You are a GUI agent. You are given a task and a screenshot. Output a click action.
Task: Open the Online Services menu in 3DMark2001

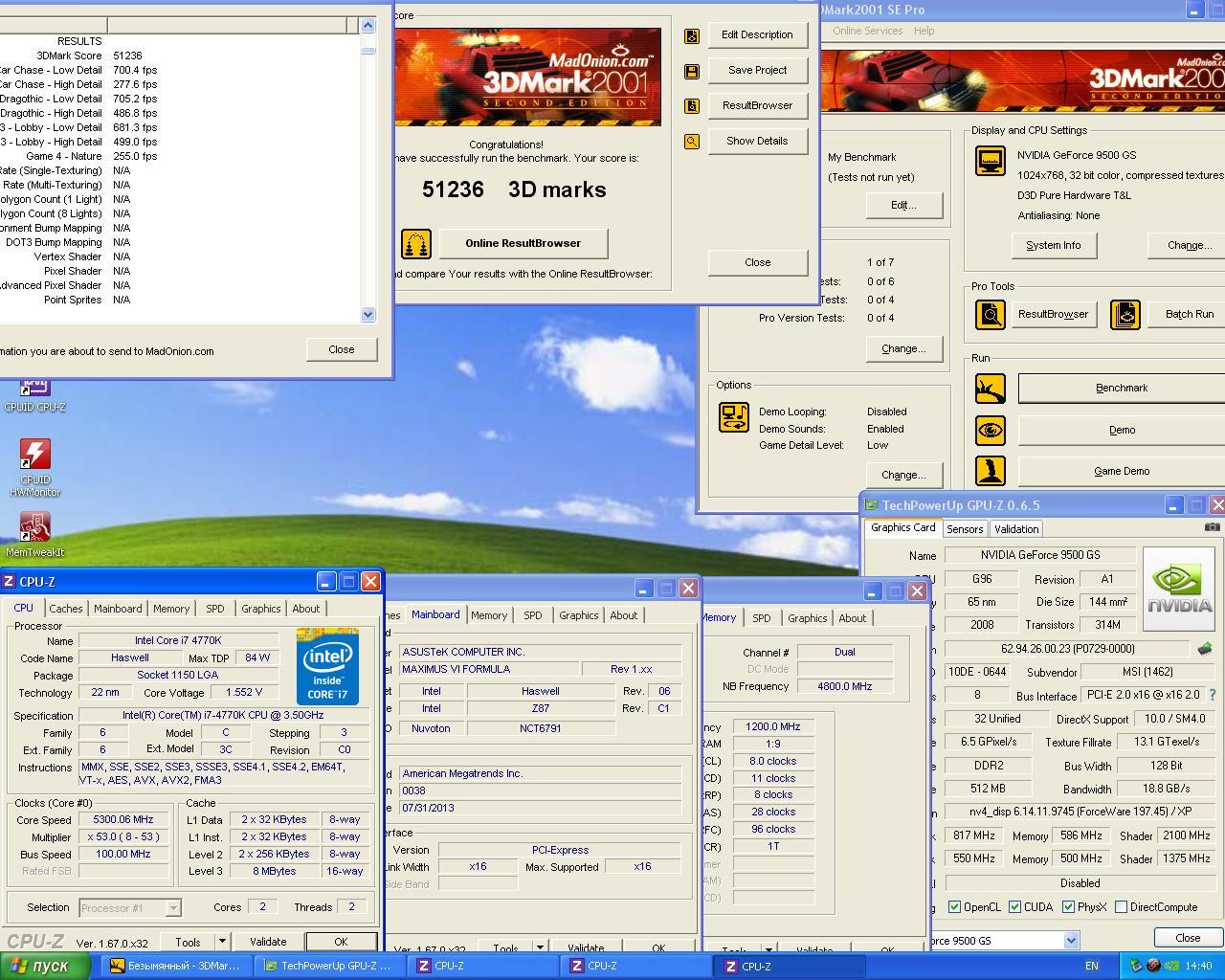point(867,31)
